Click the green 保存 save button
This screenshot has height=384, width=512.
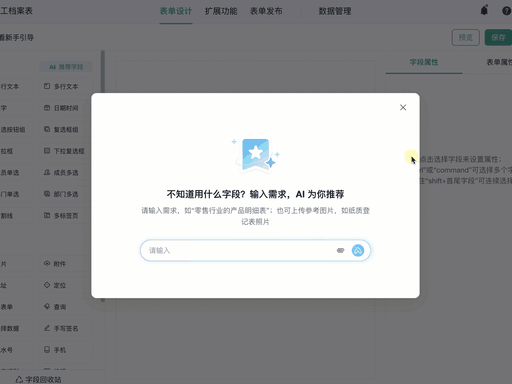click(498, 37)
